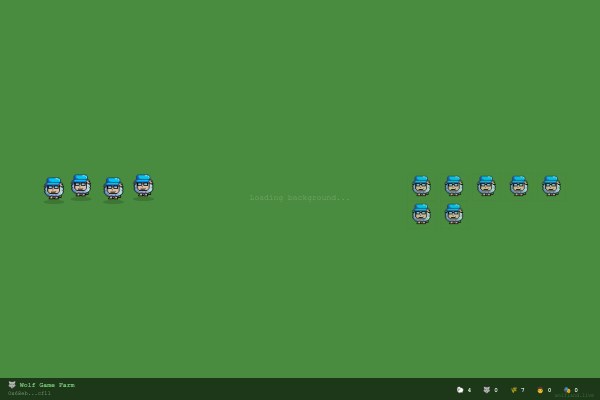Select second sheep in right group's bottom row
This screenshot has height=400, width=600.
pyautogui.click(x=453, y=214)
